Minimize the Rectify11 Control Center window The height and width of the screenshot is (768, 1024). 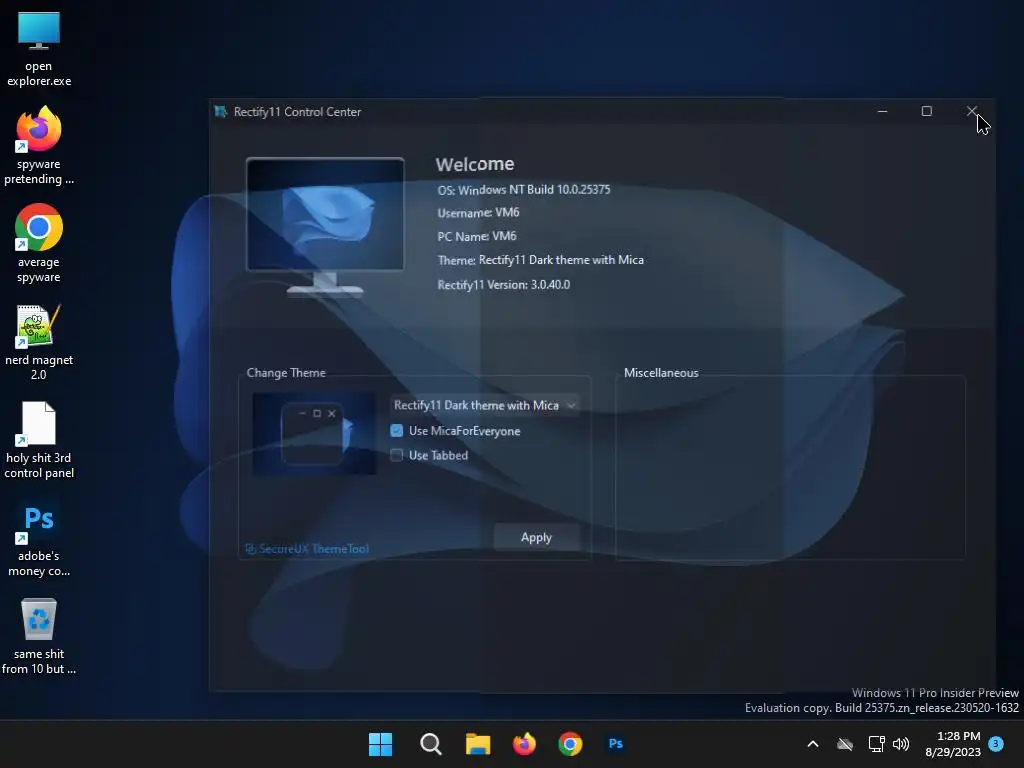pos(882,112)
